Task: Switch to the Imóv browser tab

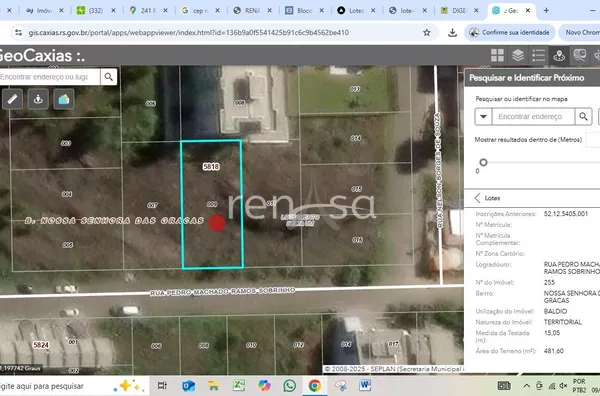Action: coord(44,10)
